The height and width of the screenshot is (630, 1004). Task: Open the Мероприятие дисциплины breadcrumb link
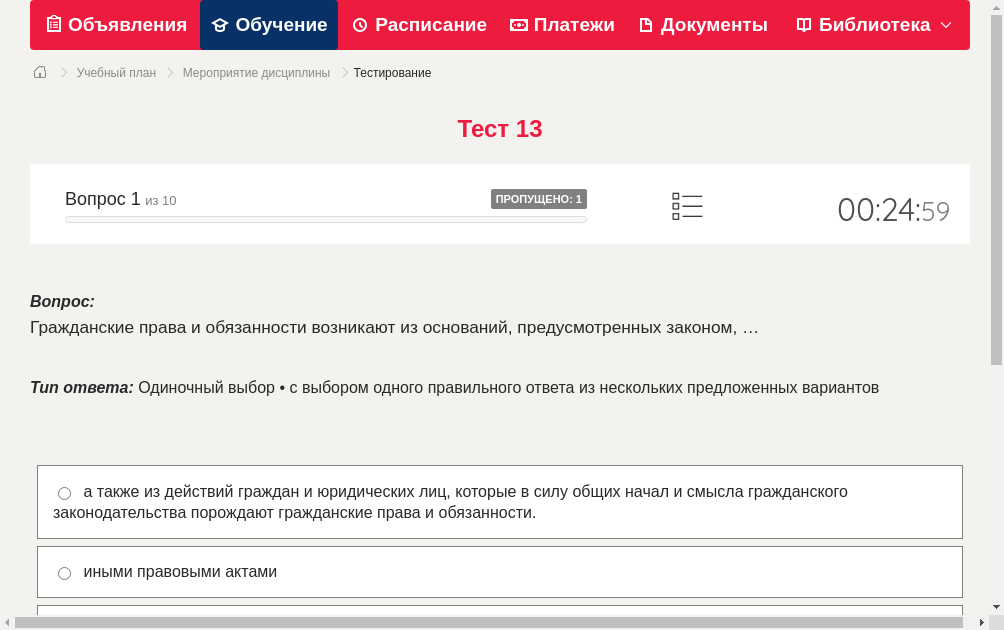(255, 72)
